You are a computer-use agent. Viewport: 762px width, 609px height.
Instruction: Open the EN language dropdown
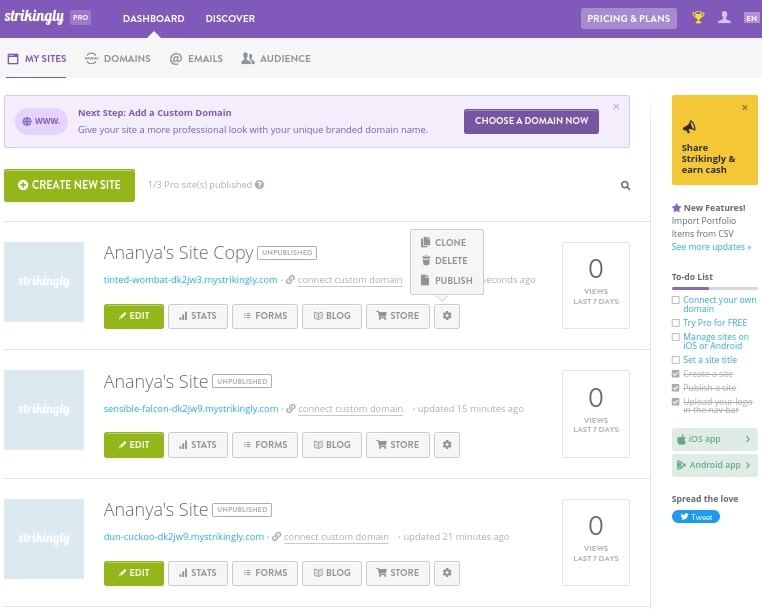pos(751,18)
